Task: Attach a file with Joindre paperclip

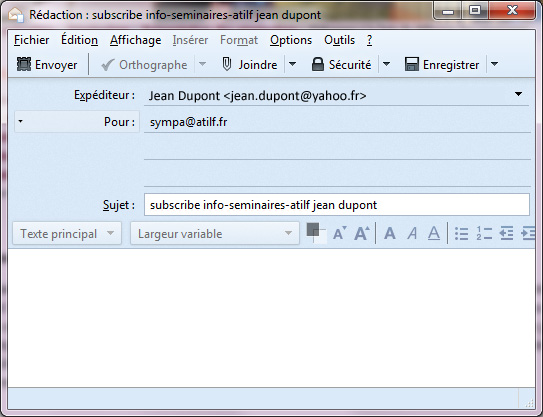Action: (249, 65)
